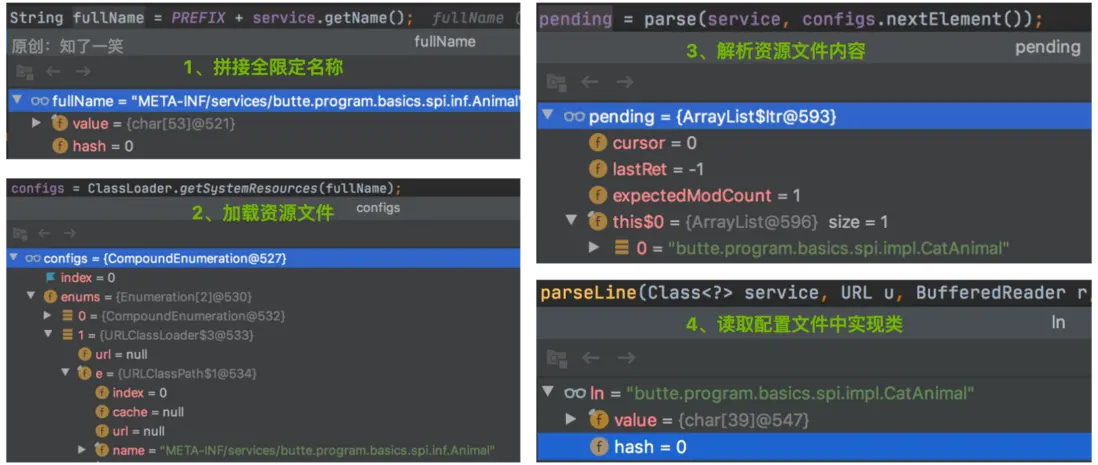Collapse 1 = {URLClassLoader$3@533} node
The image size is (1098, 465).
point(48,335)
